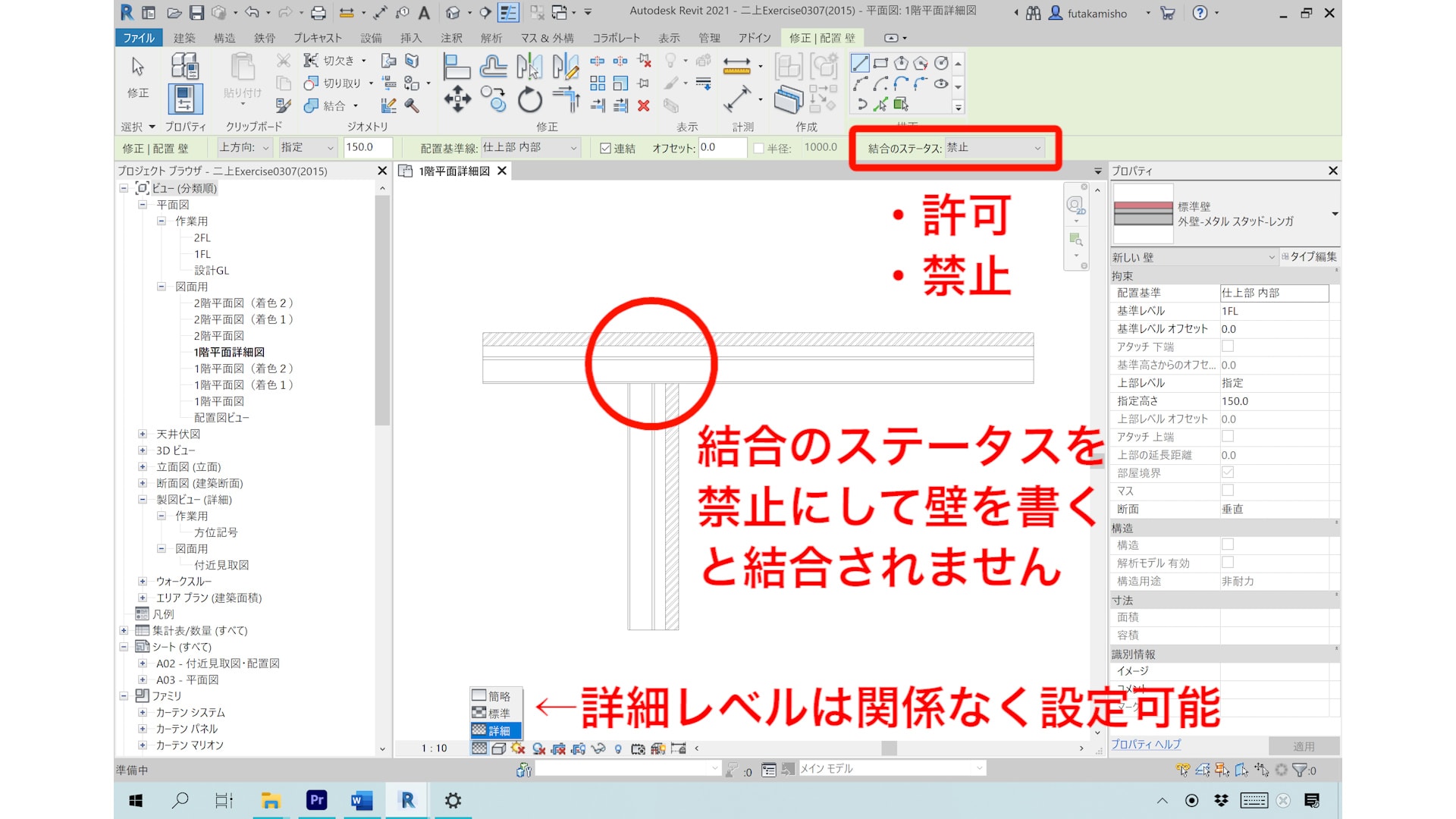Select the Align tool icon
Screen dimensions: 1456x819
pyautogui.click(x=456, y=67)
